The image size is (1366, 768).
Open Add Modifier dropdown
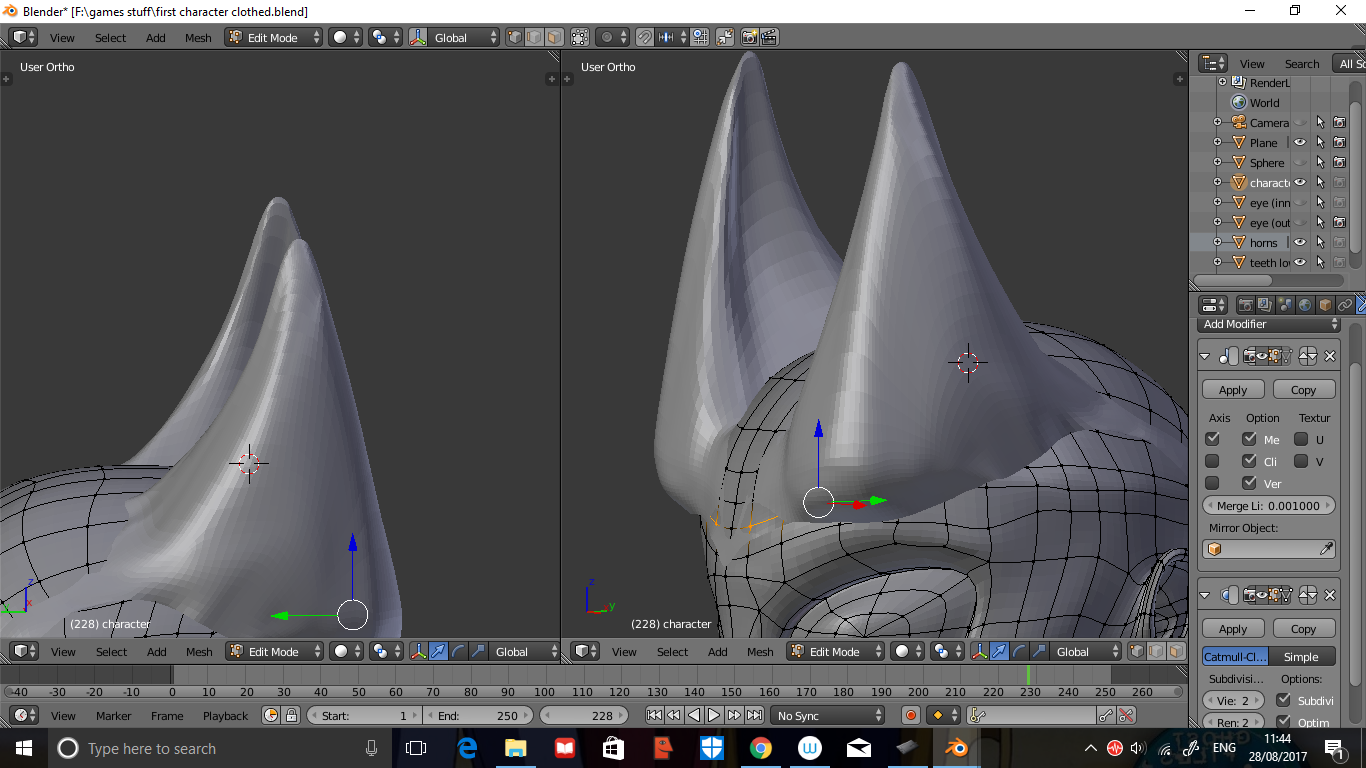click(x=1269, y=324)
